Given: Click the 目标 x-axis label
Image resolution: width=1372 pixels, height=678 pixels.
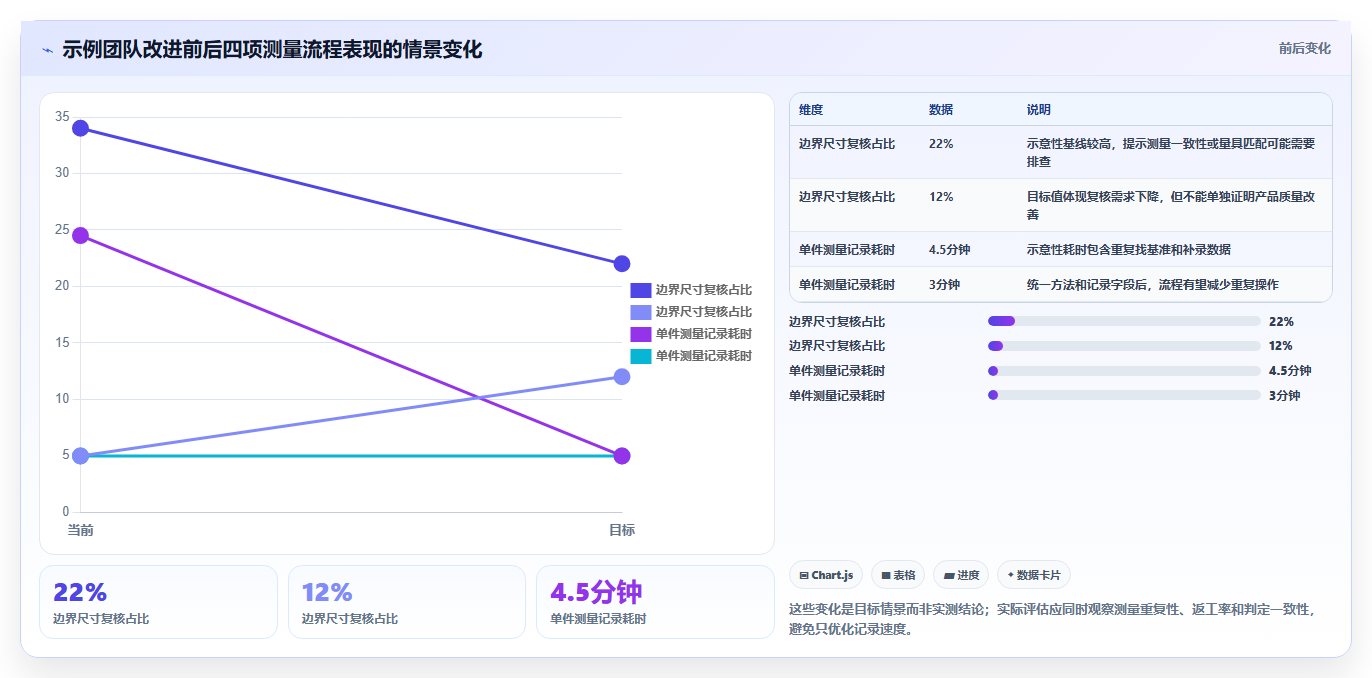Looking at the screenshot, I should tap(621, 530).
